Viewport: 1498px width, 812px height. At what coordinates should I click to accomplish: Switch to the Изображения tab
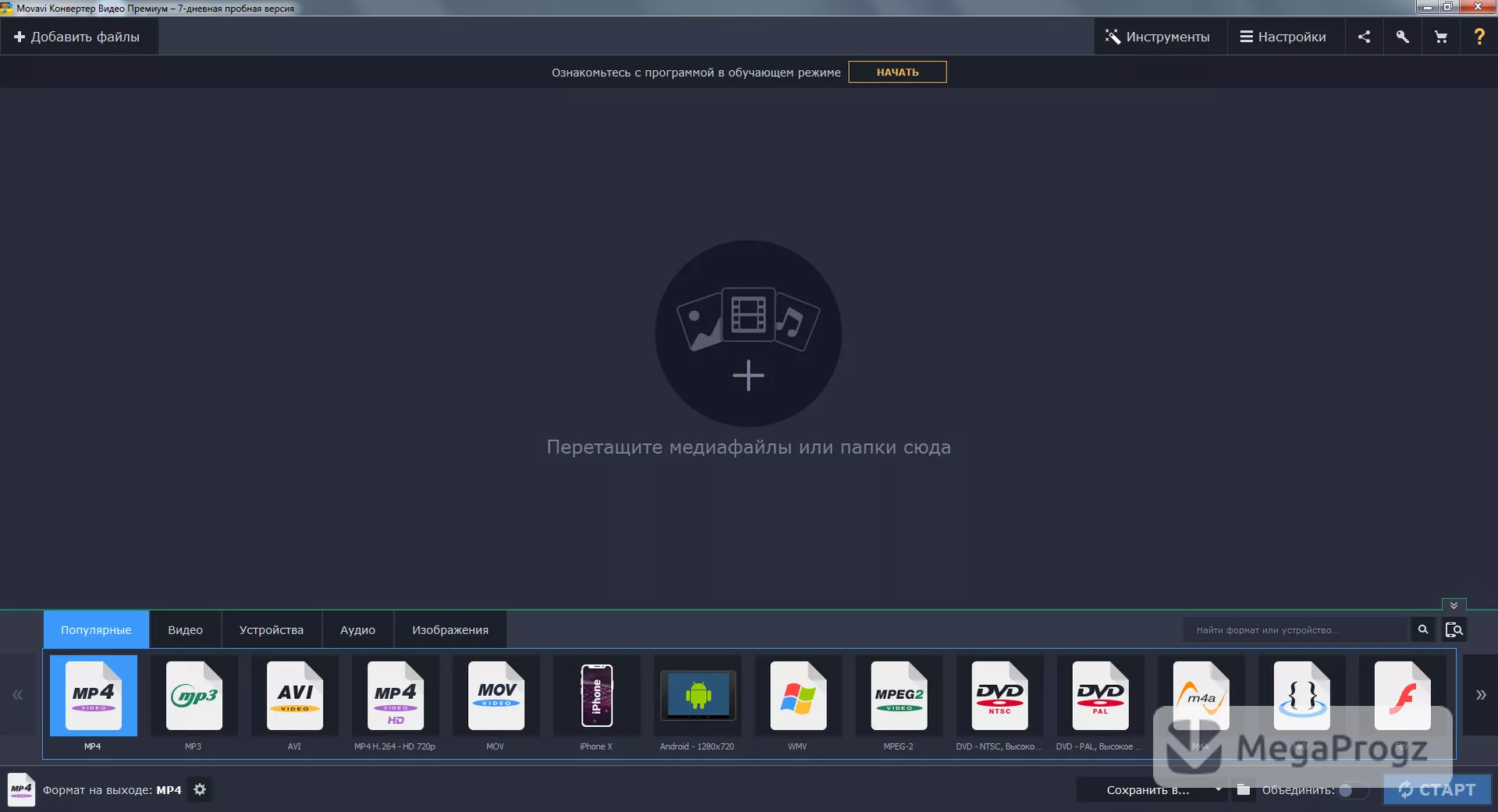click(x=450, y=629)
